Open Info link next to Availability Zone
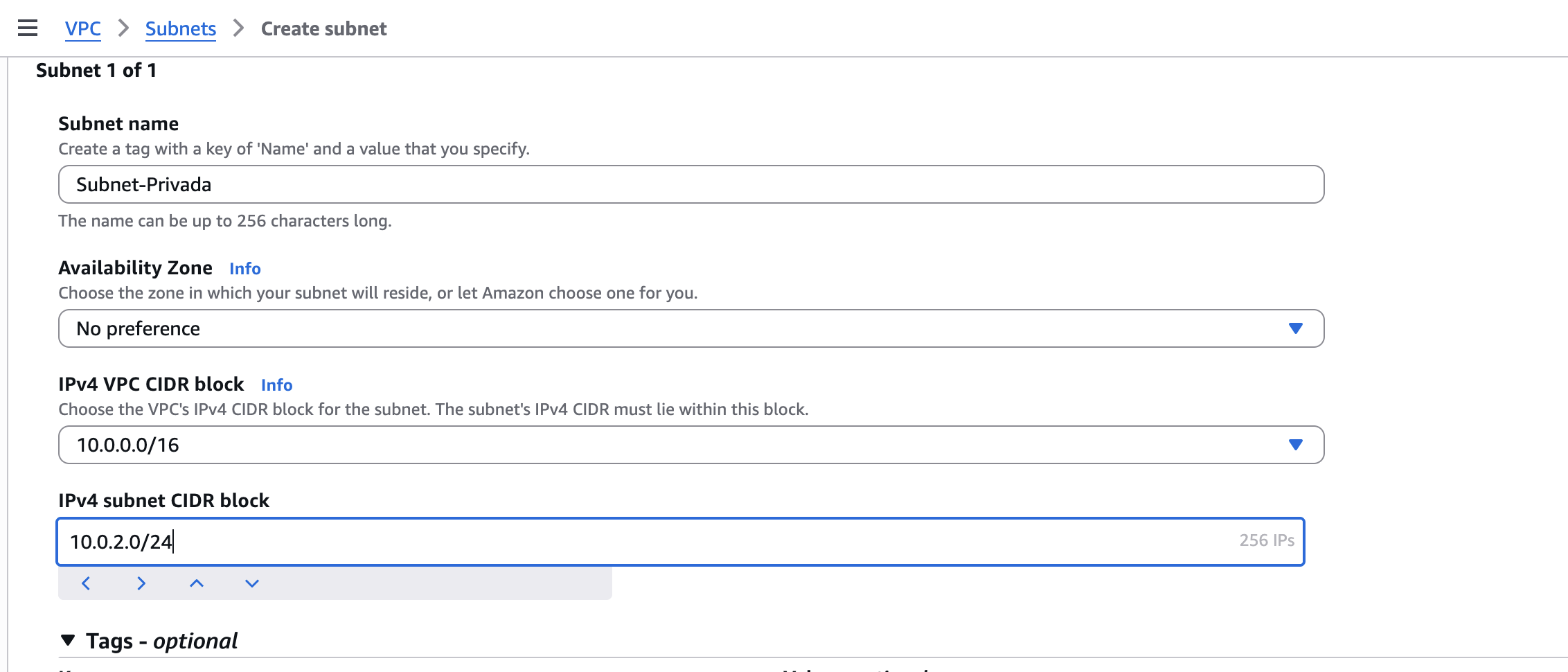The width and height of the screenshot is (1568, 672). point(244,269)
